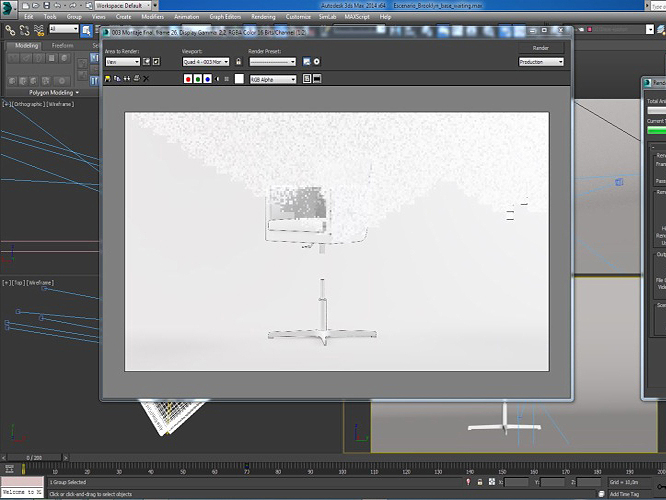The image size is (666, 500).
Task: Open the Rendering menu
Action: click(263, 17)
